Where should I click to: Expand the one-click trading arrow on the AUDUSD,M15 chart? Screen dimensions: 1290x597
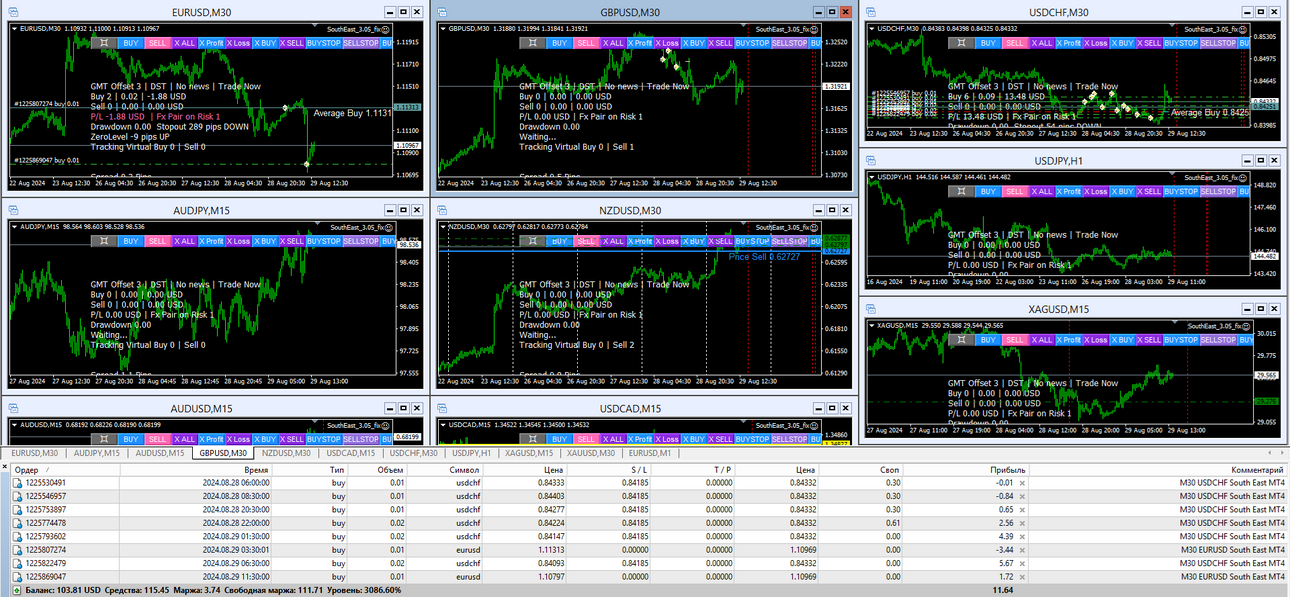tap(14, 425)
